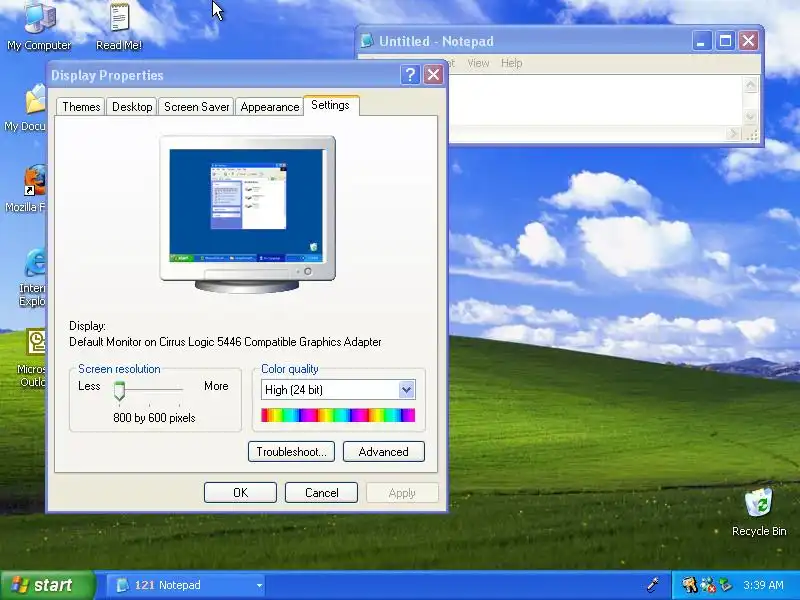The image size is (800, 600).
Task: Select the Settings tab
Action: [x=331, y=105]
